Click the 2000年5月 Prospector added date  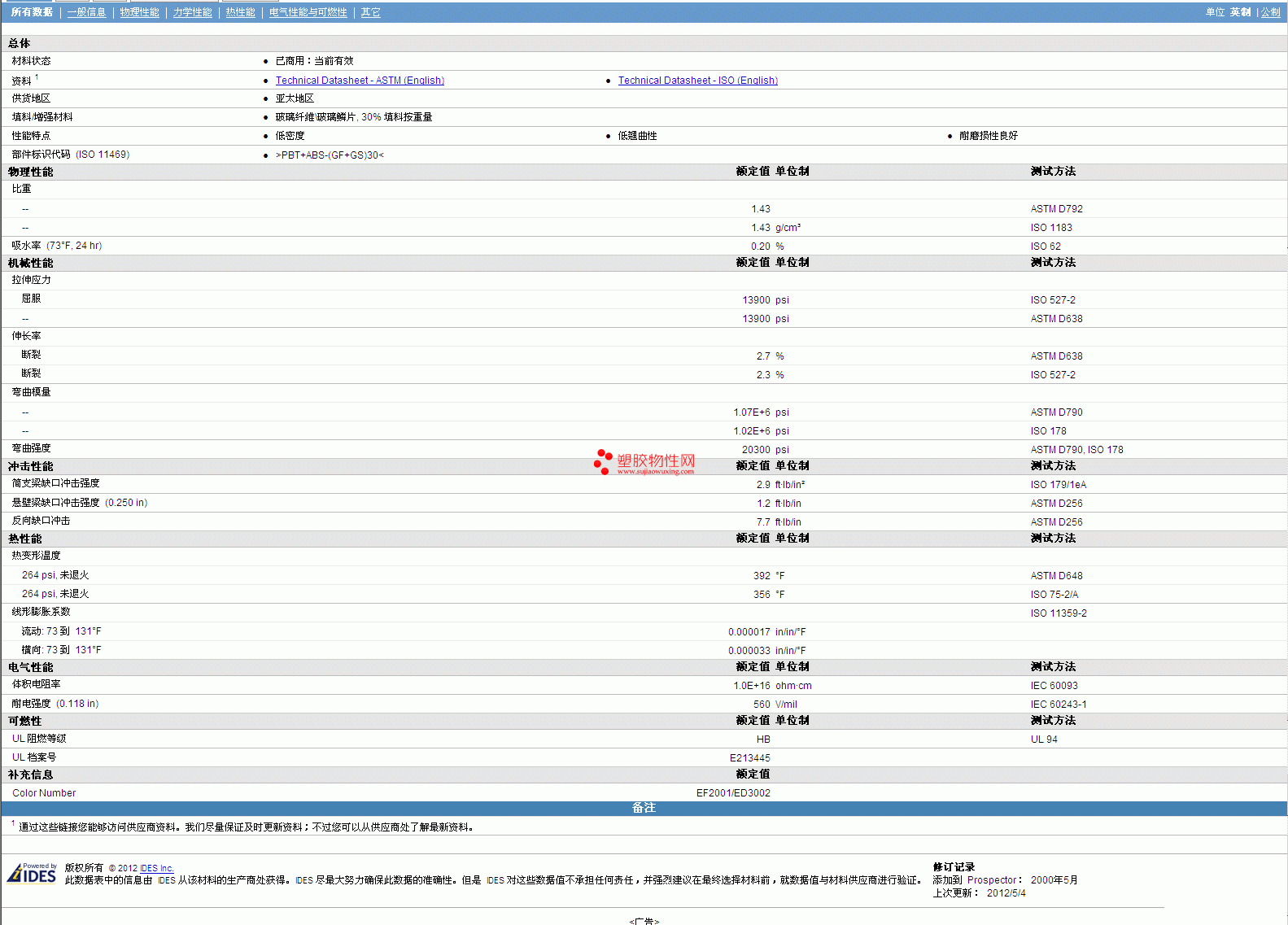click(1054, 880)
